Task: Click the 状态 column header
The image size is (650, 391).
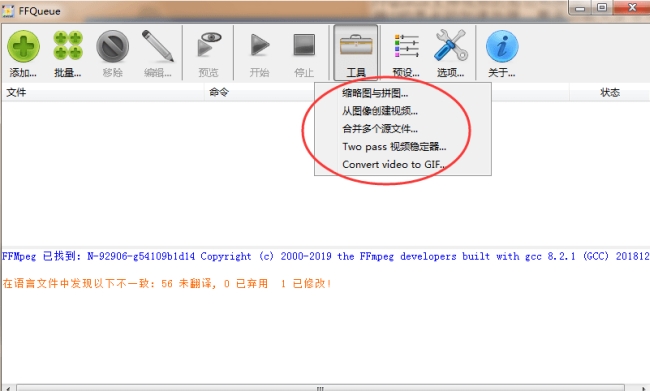Action: 610,92
